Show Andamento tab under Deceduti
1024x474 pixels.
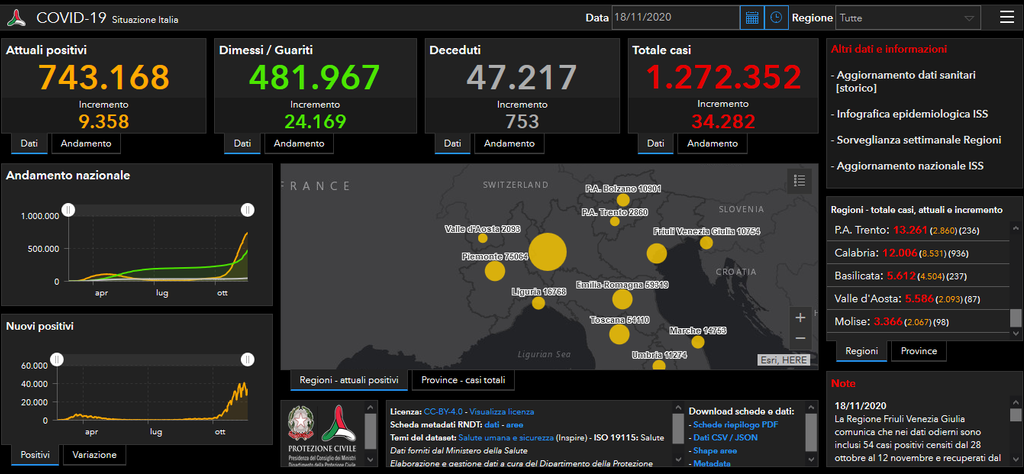coord(509,144)
